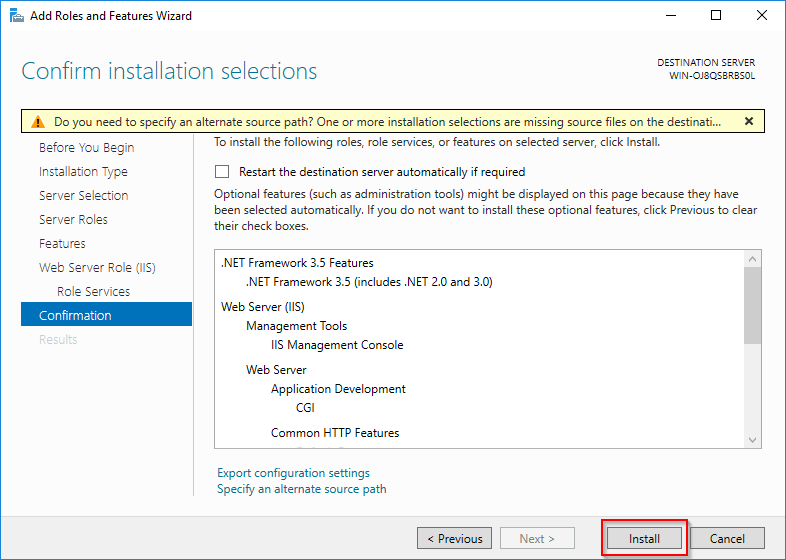Open the Installation Type step
Image resolution: width=786 pixels, height=560 pixels.
coord(83,172)
